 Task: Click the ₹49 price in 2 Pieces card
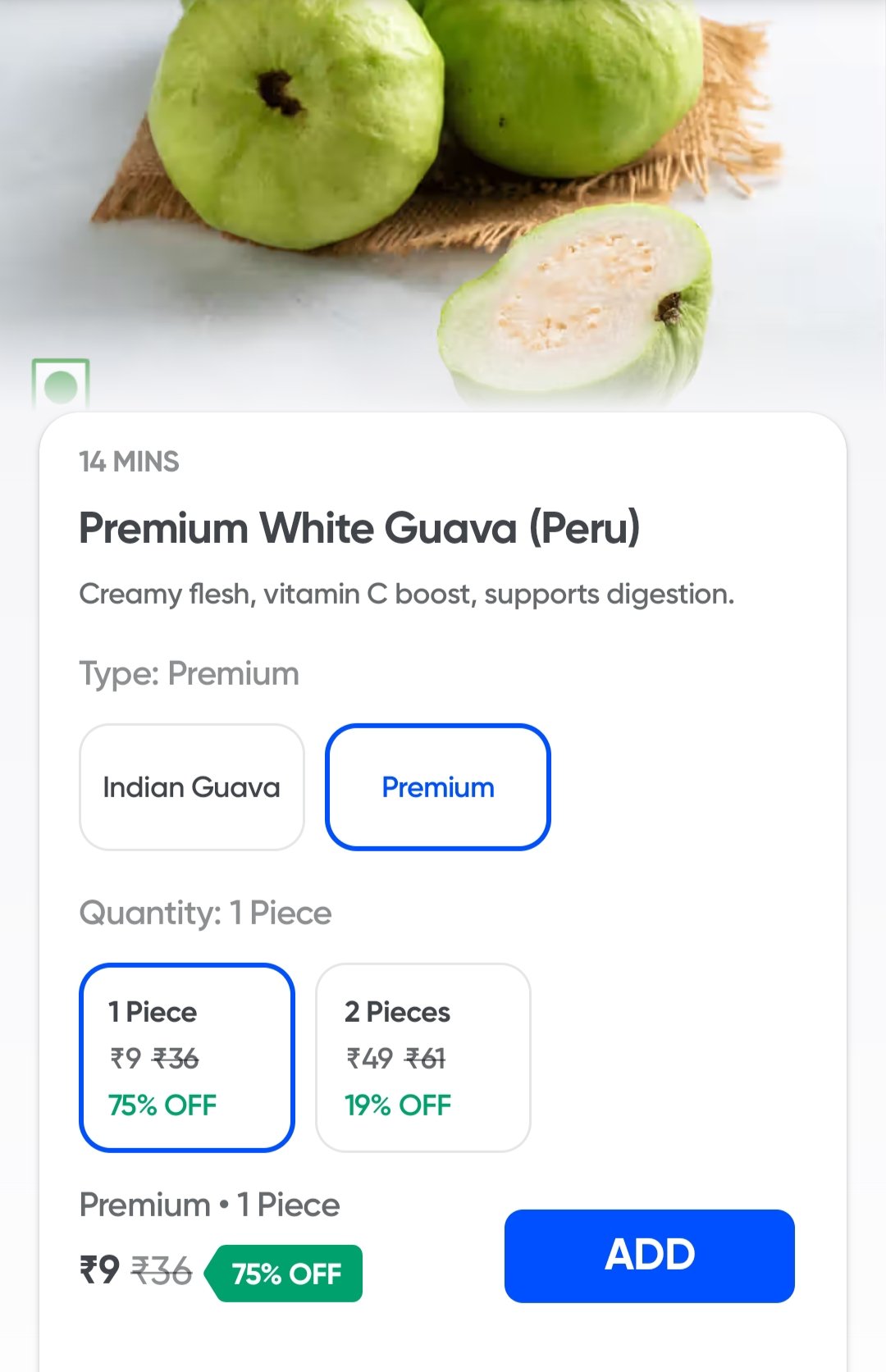point(369,1059)
